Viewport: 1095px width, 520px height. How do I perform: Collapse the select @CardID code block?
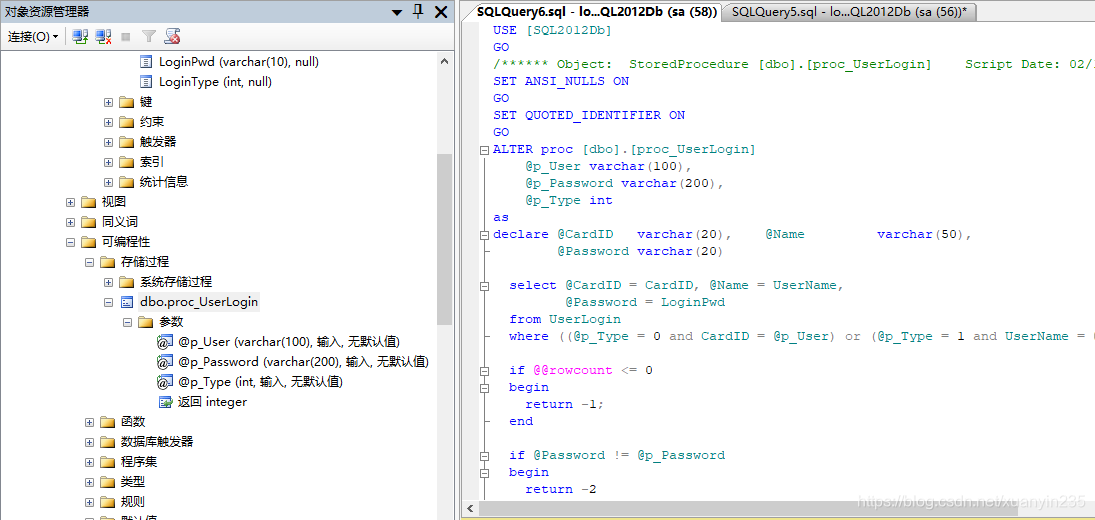(484, 285)
